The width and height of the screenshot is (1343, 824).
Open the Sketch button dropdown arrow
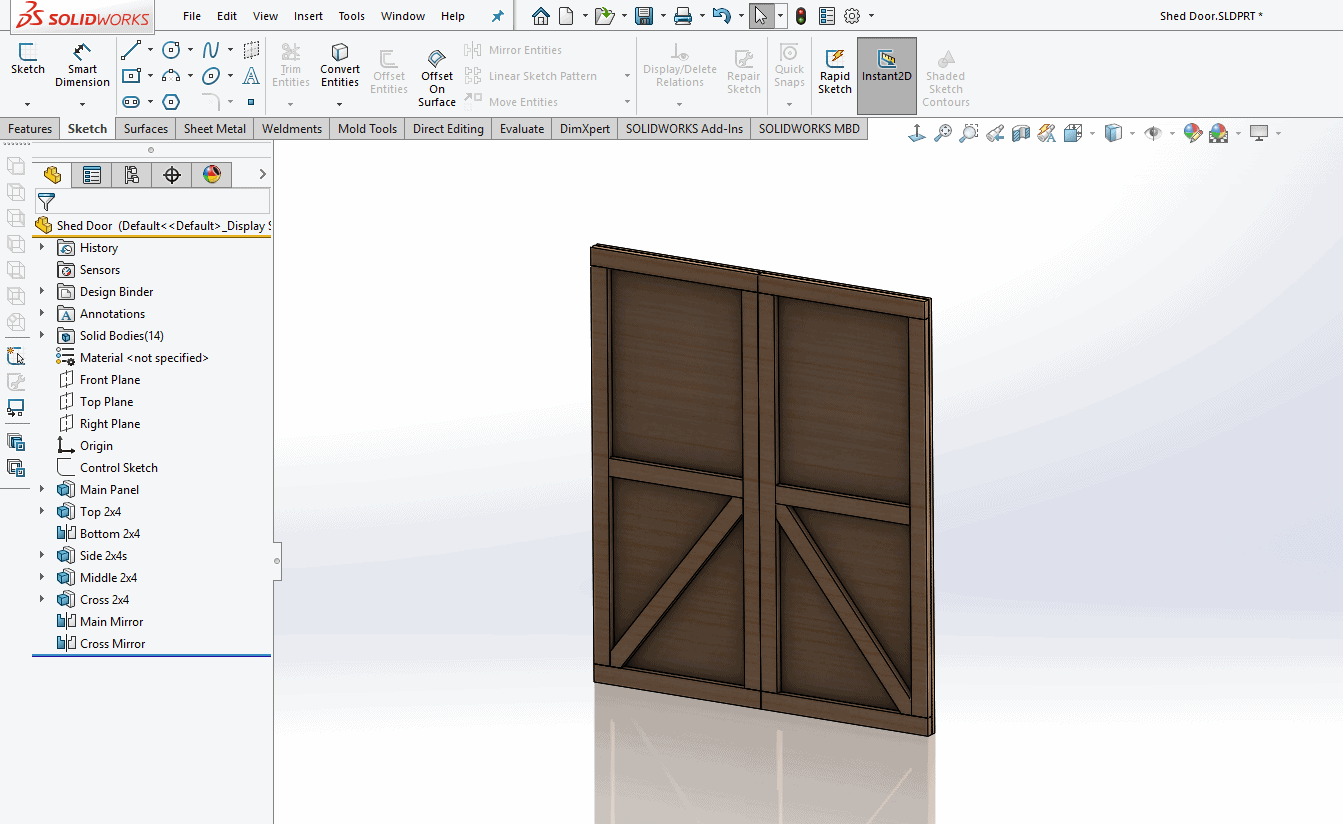27,103
